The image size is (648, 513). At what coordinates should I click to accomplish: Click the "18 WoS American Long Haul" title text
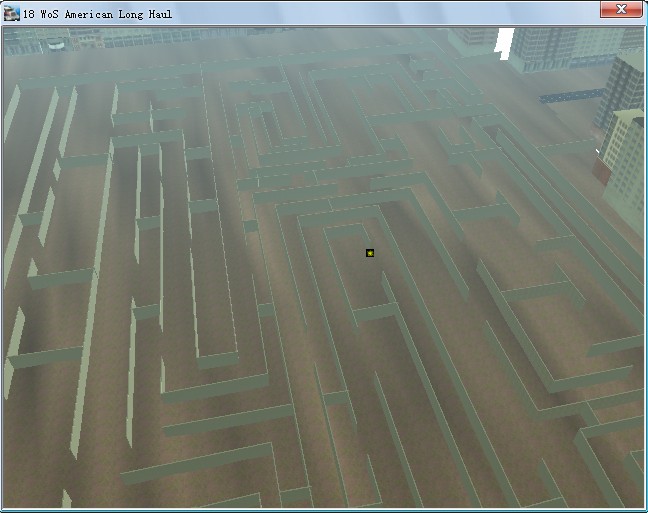pos(98,14)
